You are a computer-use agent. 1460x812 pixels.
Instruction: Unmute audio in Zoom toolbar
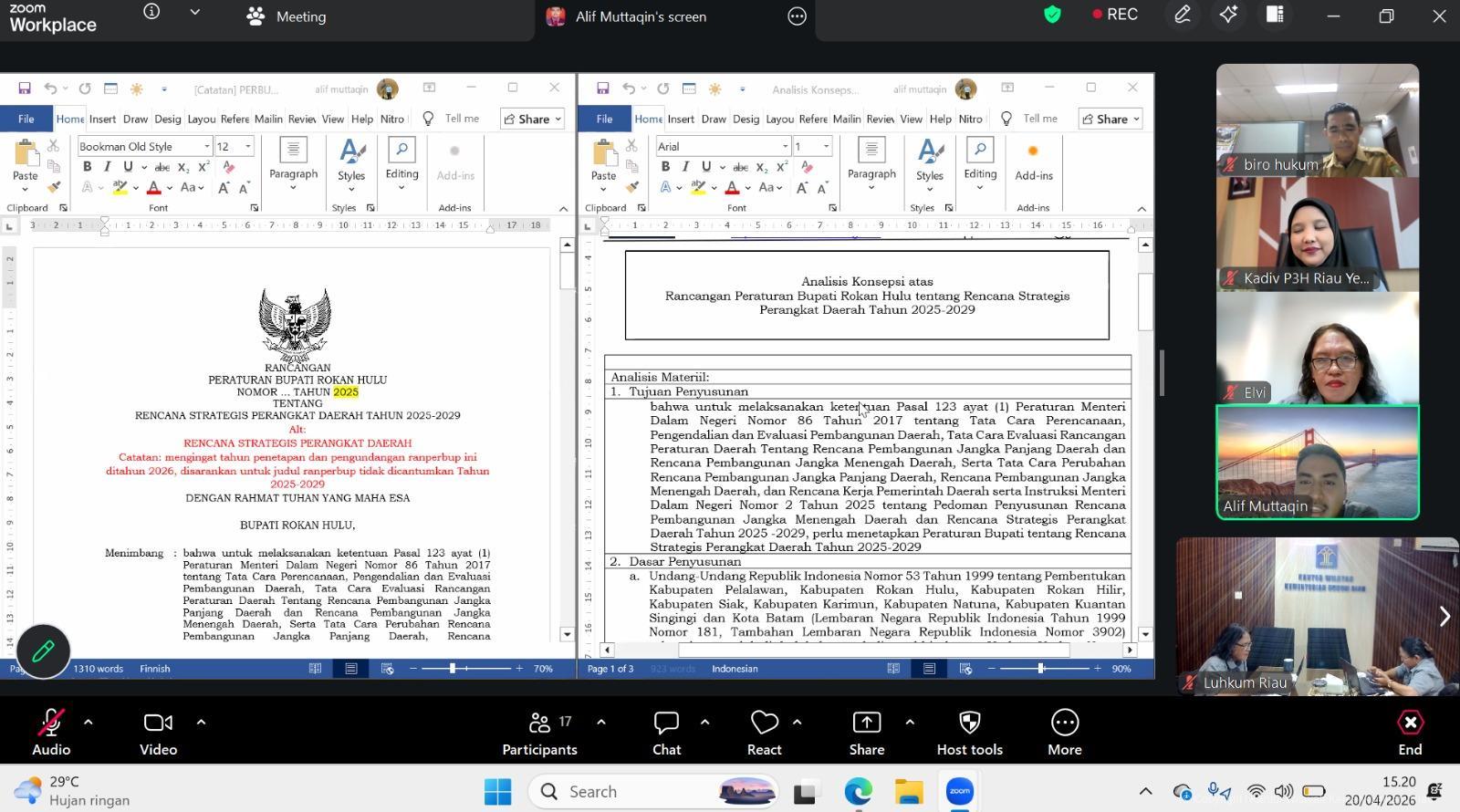(51, 732)
